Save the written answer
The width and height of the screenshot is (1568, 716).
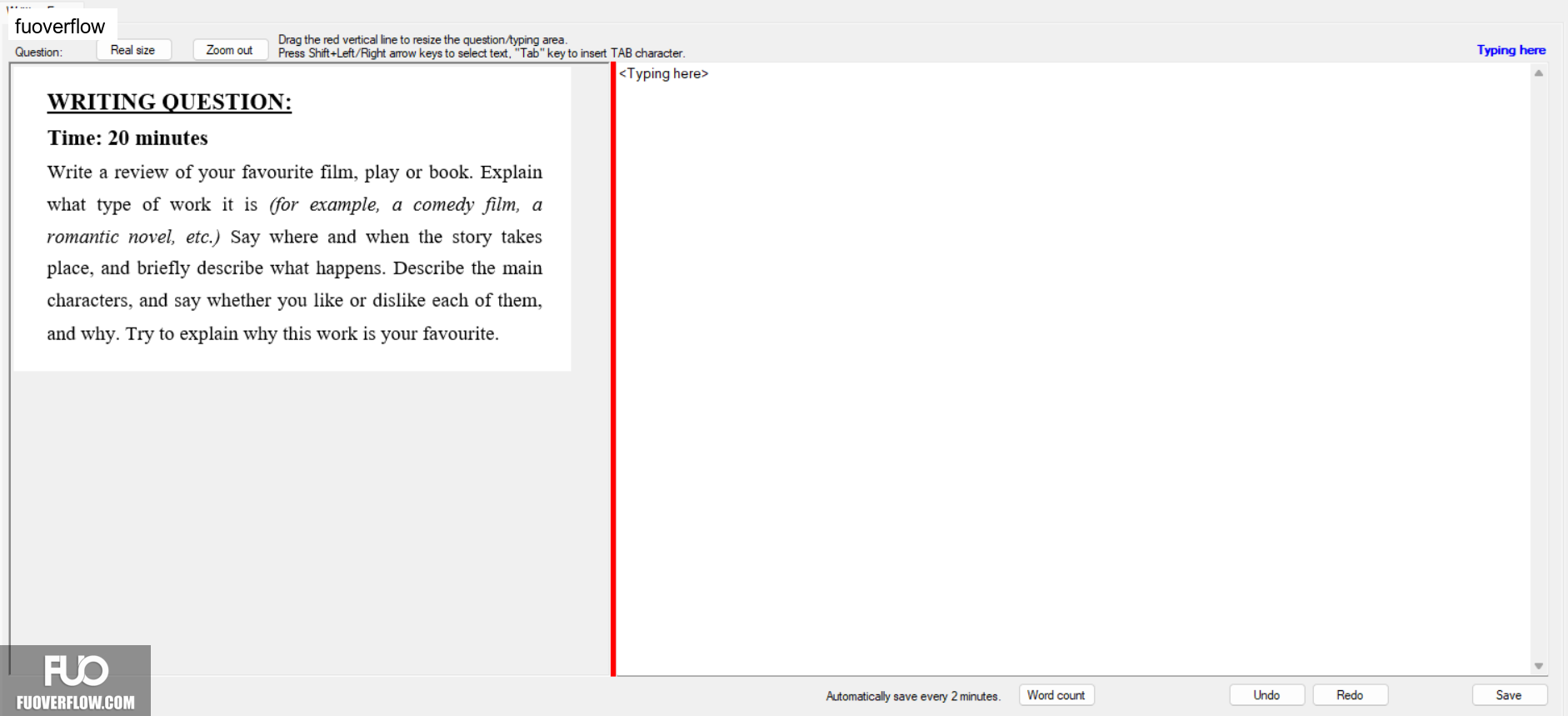pyautogui.click(x=1509, y=695)
